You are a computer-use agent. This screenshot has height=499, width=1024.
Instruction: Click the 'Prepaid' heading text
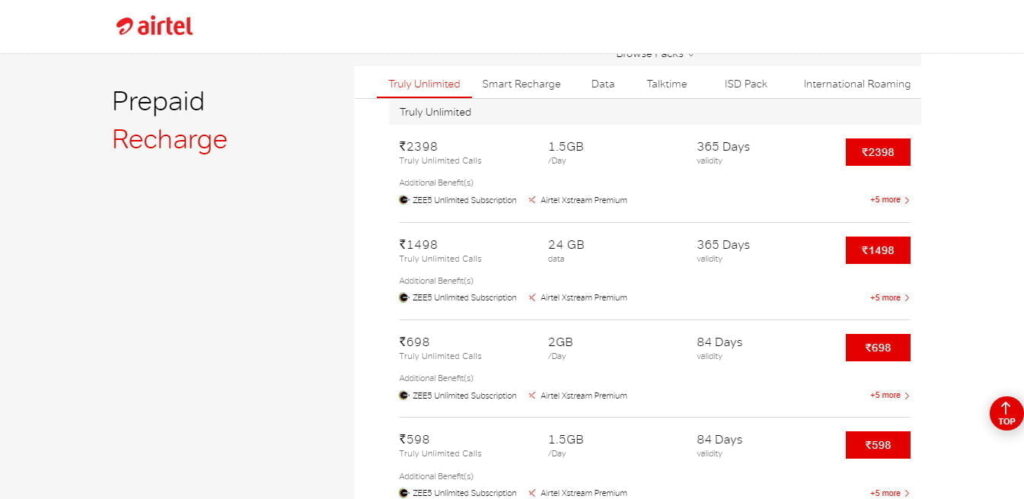158,102
